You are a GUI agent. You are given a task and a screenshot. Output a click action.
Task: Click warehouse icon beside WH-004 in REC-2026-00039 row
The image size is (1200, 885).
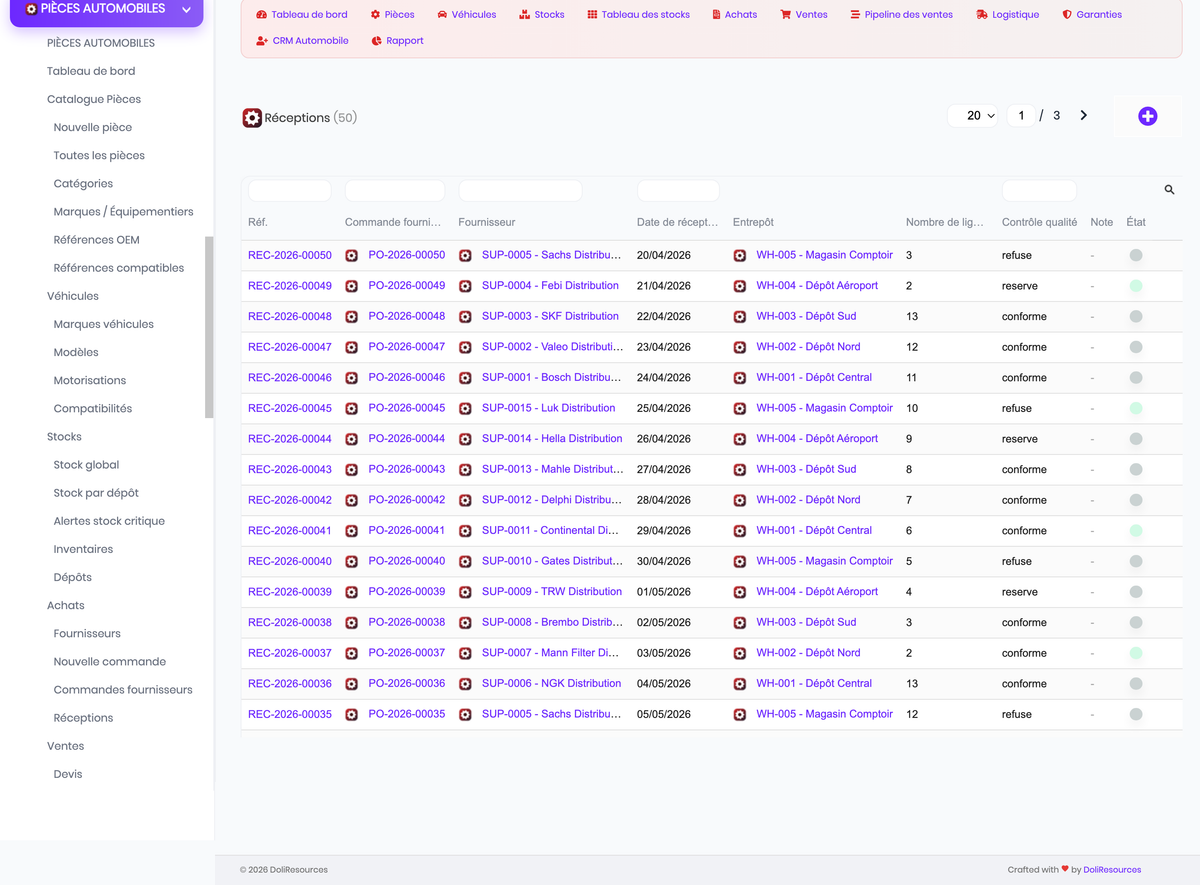(x=739, y=592)
